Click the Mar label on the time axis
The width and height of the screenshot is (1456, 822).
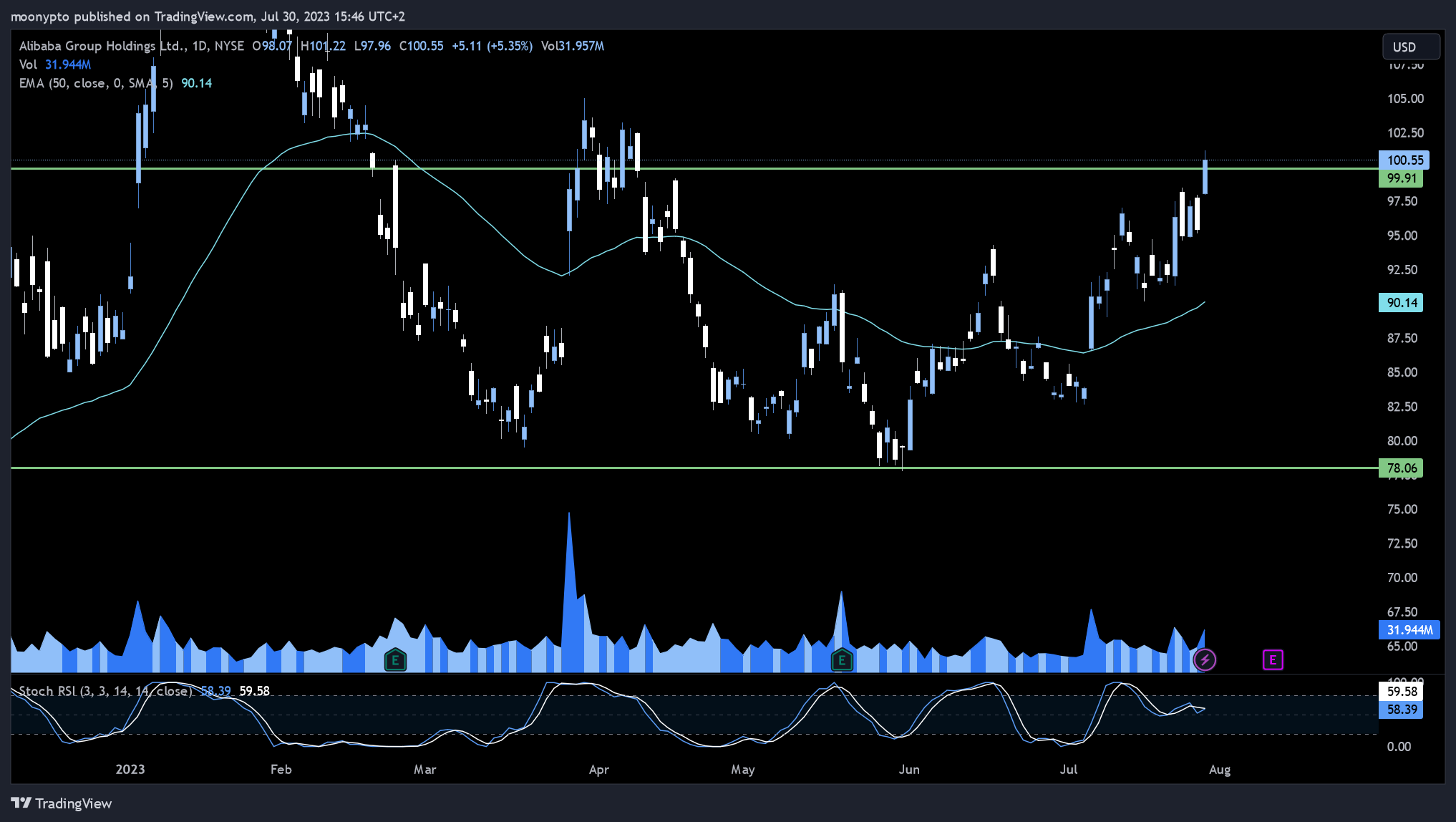424,769
